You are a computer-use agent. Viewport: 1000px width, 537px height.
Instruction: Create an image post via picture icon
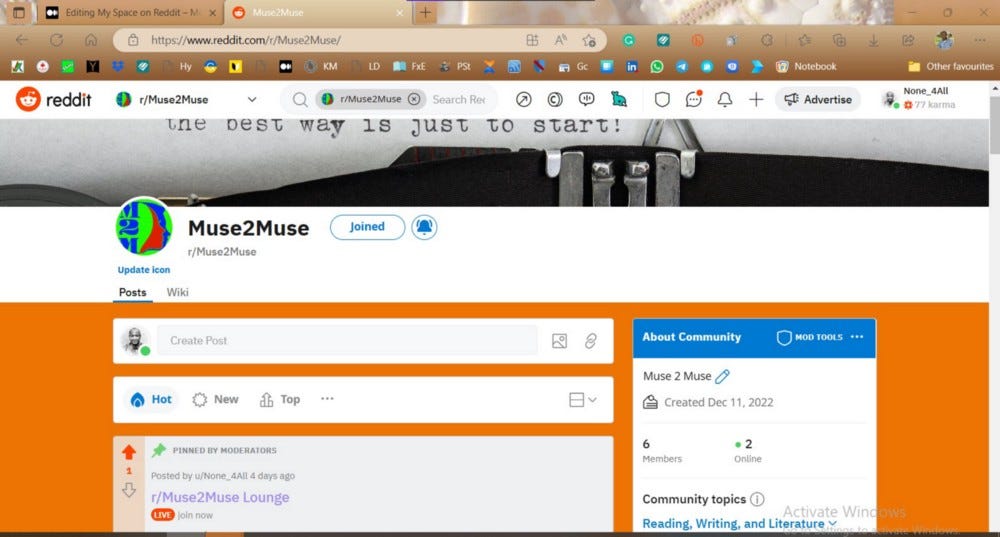559,341
